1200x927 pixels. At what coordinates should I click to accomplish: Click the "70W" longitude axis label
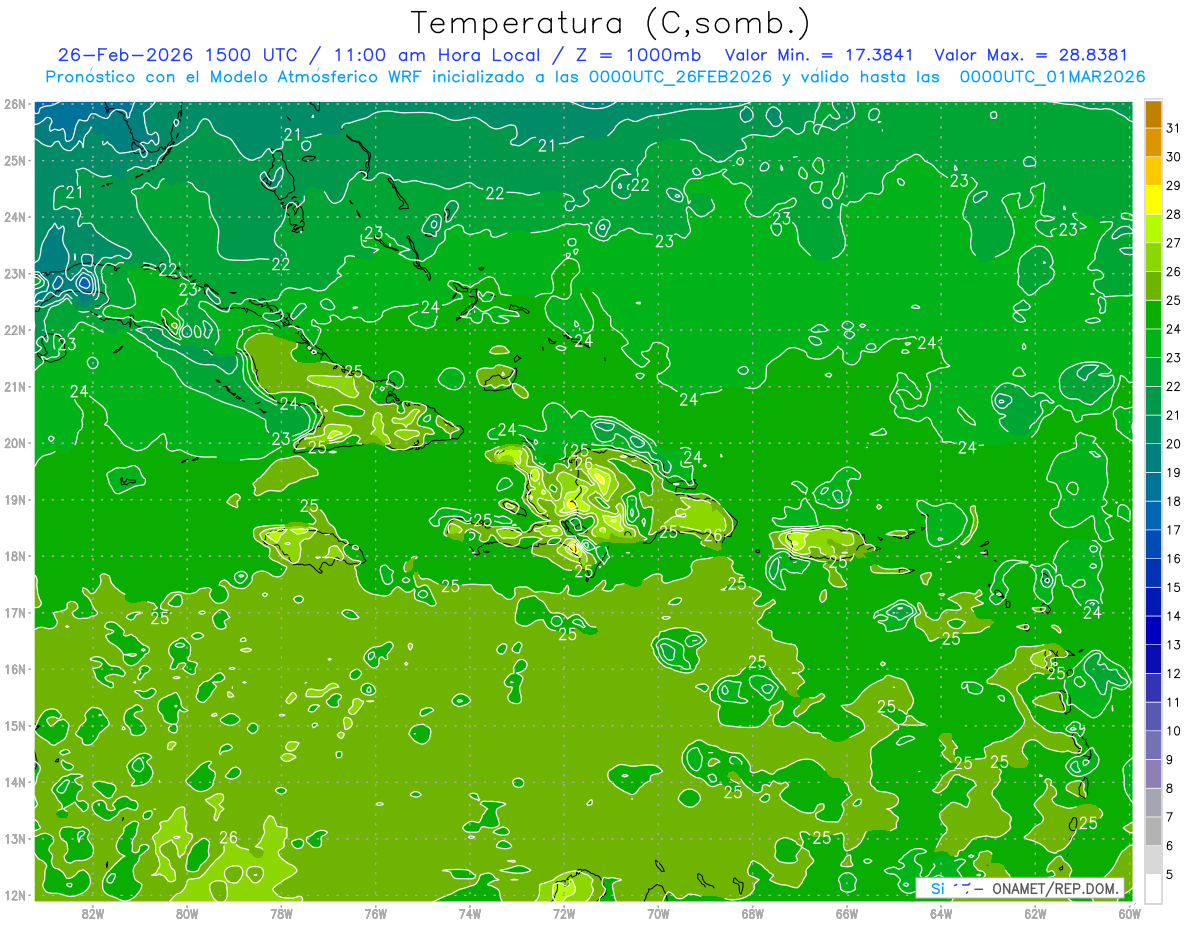(x=658, y=912)
